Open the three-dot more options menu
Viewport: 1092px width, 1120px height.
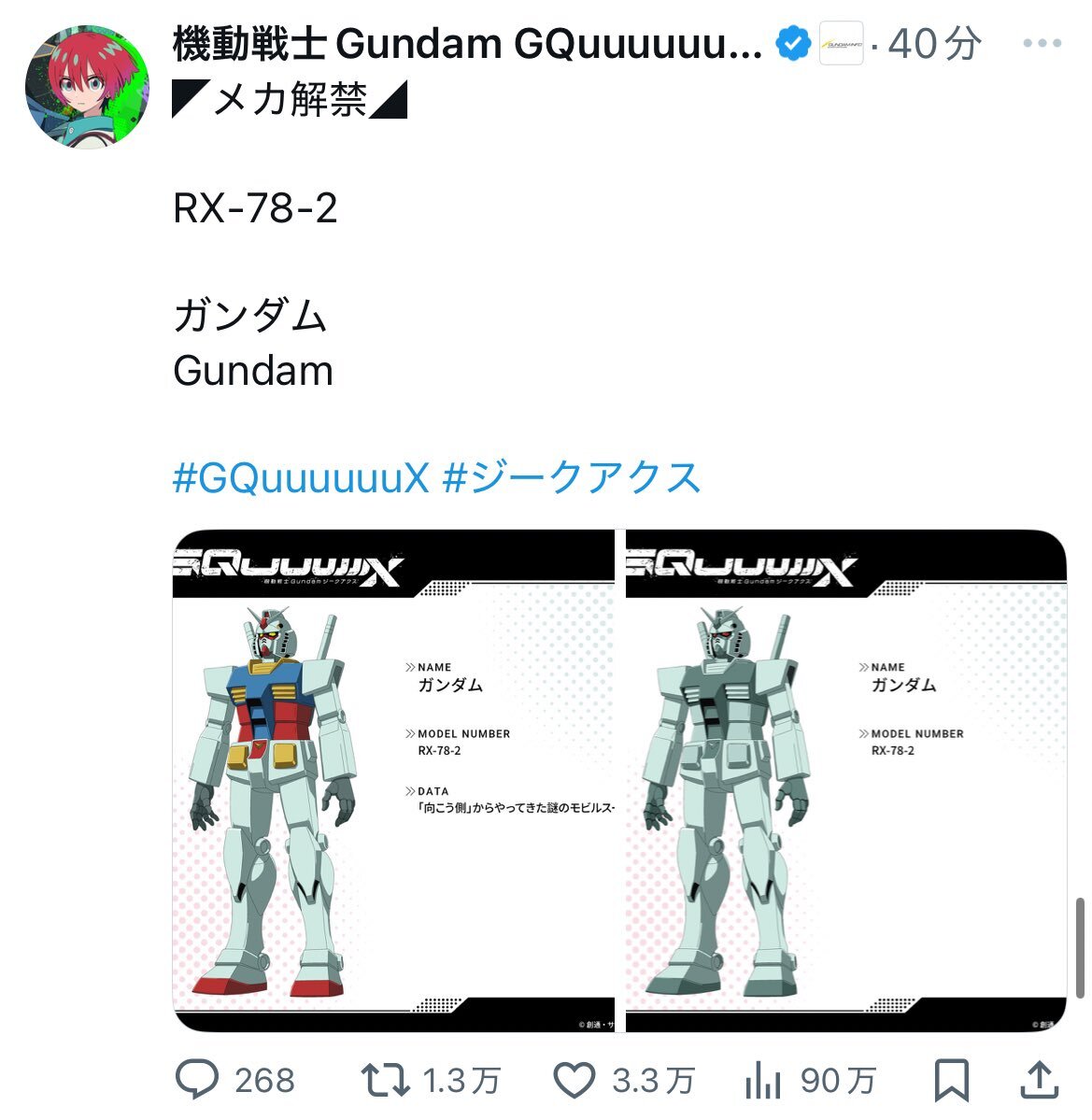1042,43
